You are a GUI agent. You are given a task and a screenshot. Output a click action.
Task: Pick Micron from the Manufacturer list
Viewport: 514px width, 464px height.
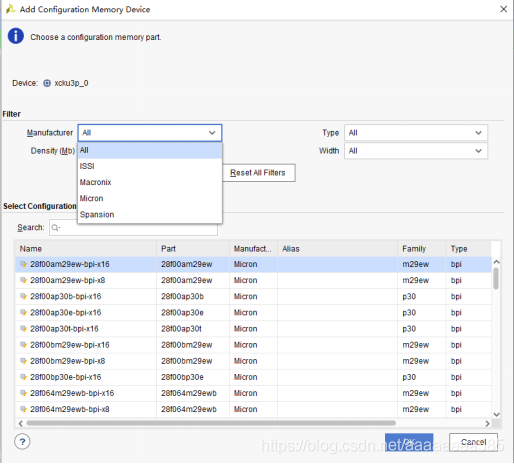pyautogui.click(x=150, y=198)
